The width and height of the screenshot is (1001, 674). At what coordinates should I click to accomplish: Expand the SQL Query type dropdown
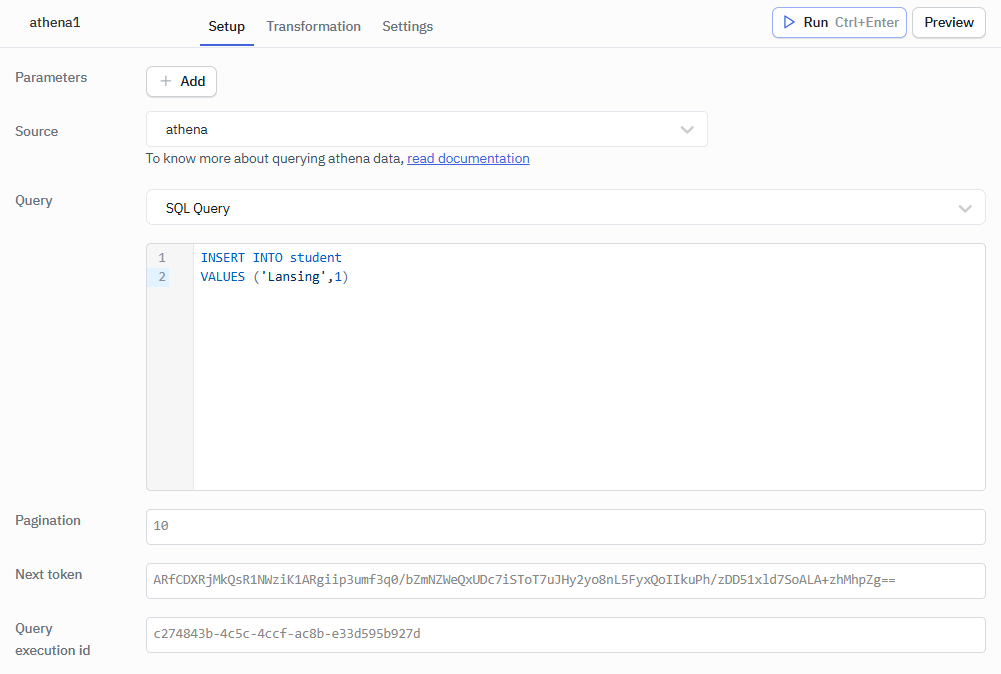pos(565,208)
